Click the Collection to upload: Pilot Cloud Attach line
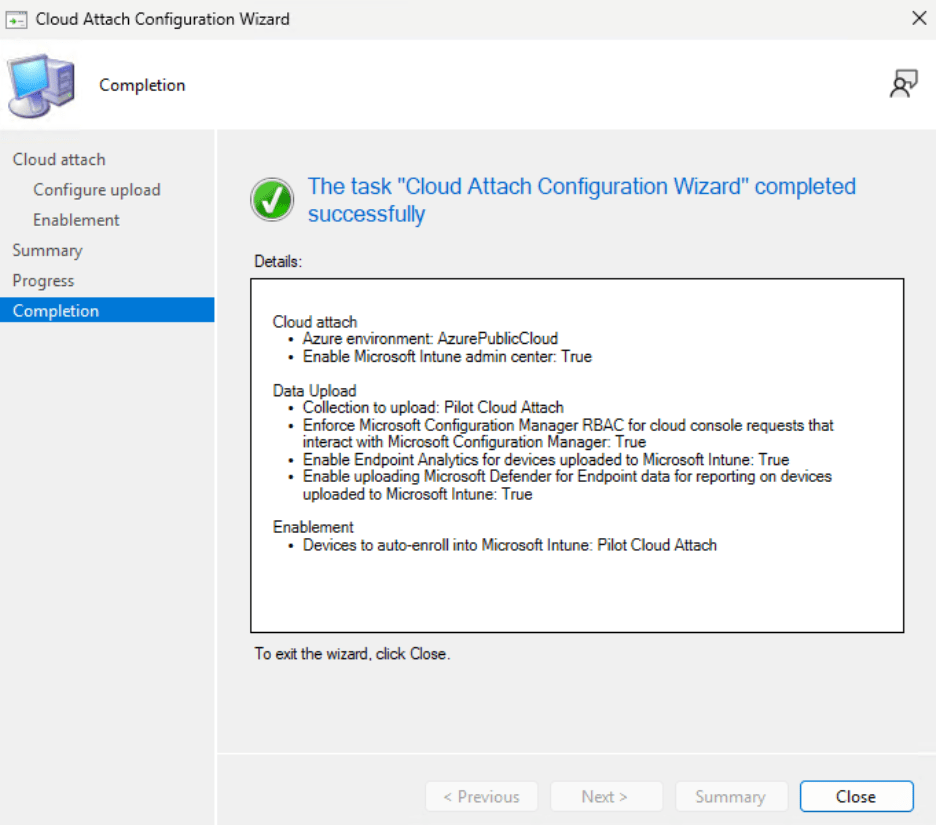The image size is (936, 825). point(433,407)
